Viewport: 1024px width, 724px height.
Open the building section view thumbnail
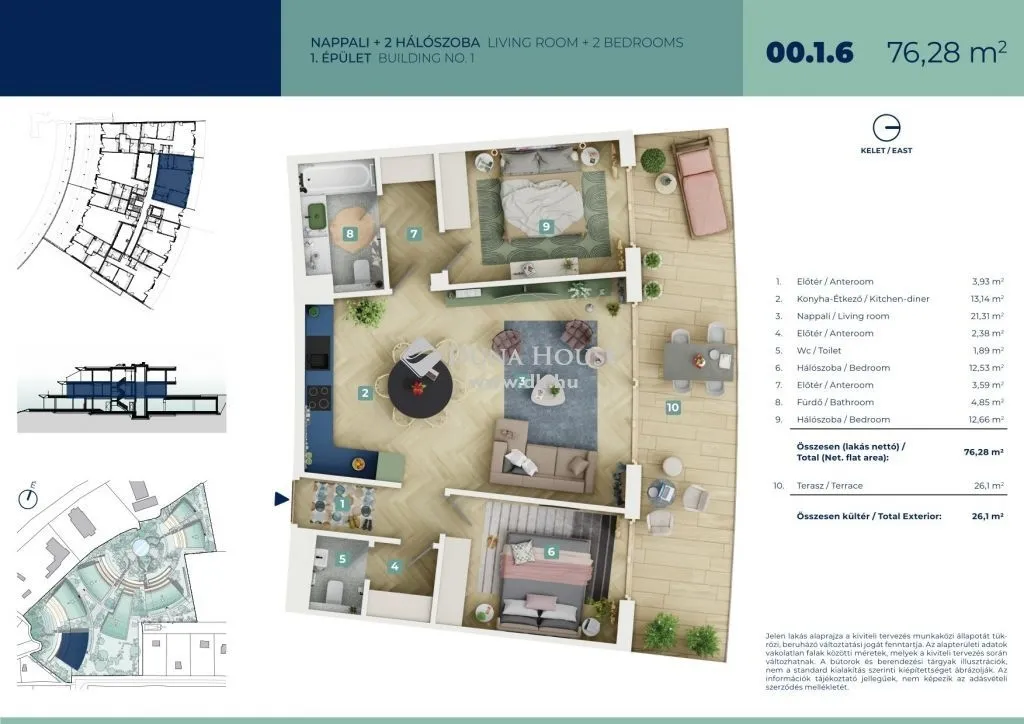tap(121, 398)
